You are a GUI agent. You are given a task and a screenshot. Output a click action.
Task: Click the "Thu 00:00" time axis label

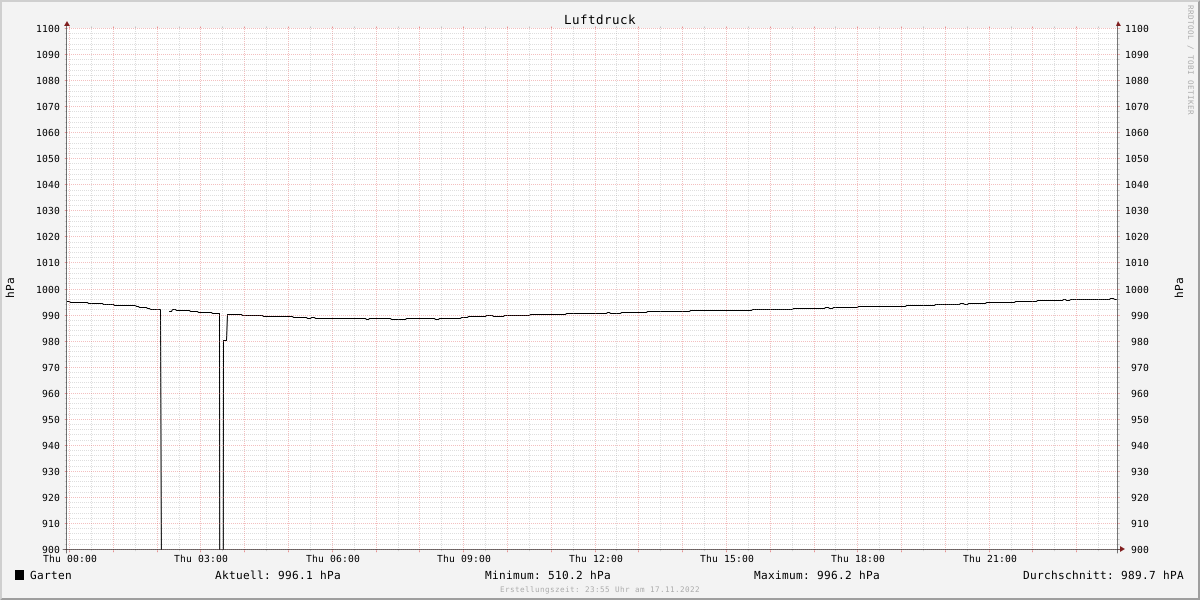[x=70, y=559]
